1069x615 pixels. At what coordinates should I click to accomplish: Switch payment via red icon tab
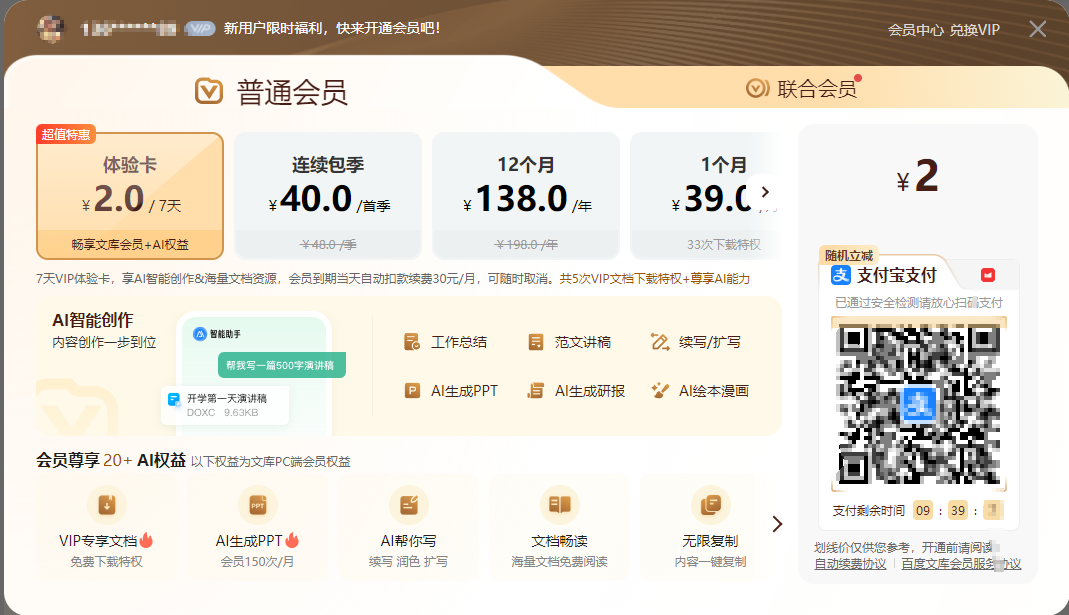coord(988,275)
